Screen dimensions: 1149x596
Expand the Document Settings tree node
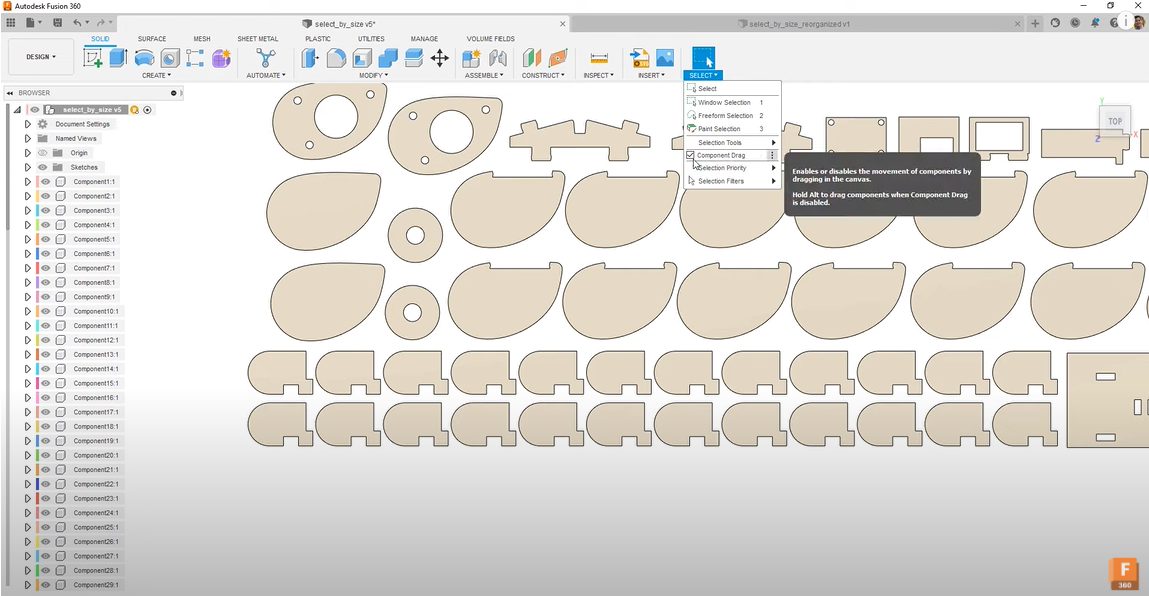(x=28, y=124)
